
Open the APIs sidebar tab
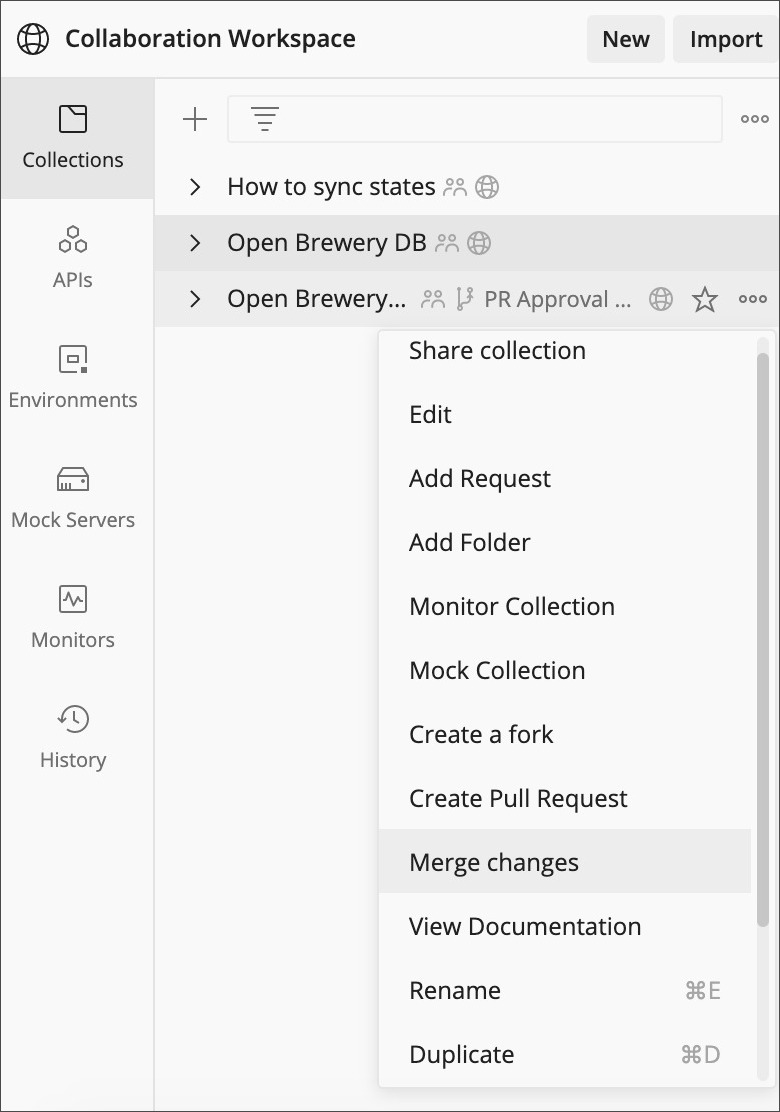click(73, 258)
